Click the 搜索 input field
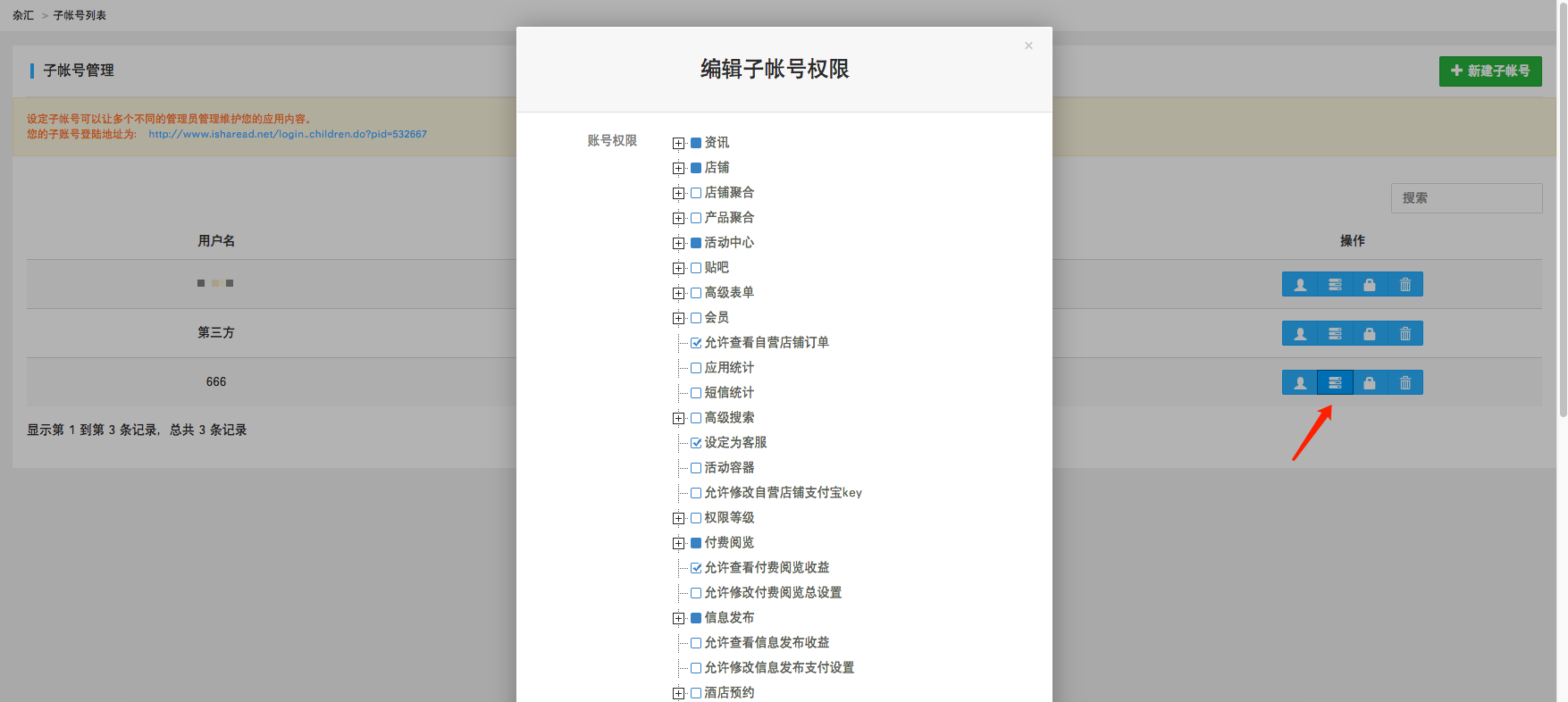The height and width of the screenshot is (702, 1568). pos(1465,198)
